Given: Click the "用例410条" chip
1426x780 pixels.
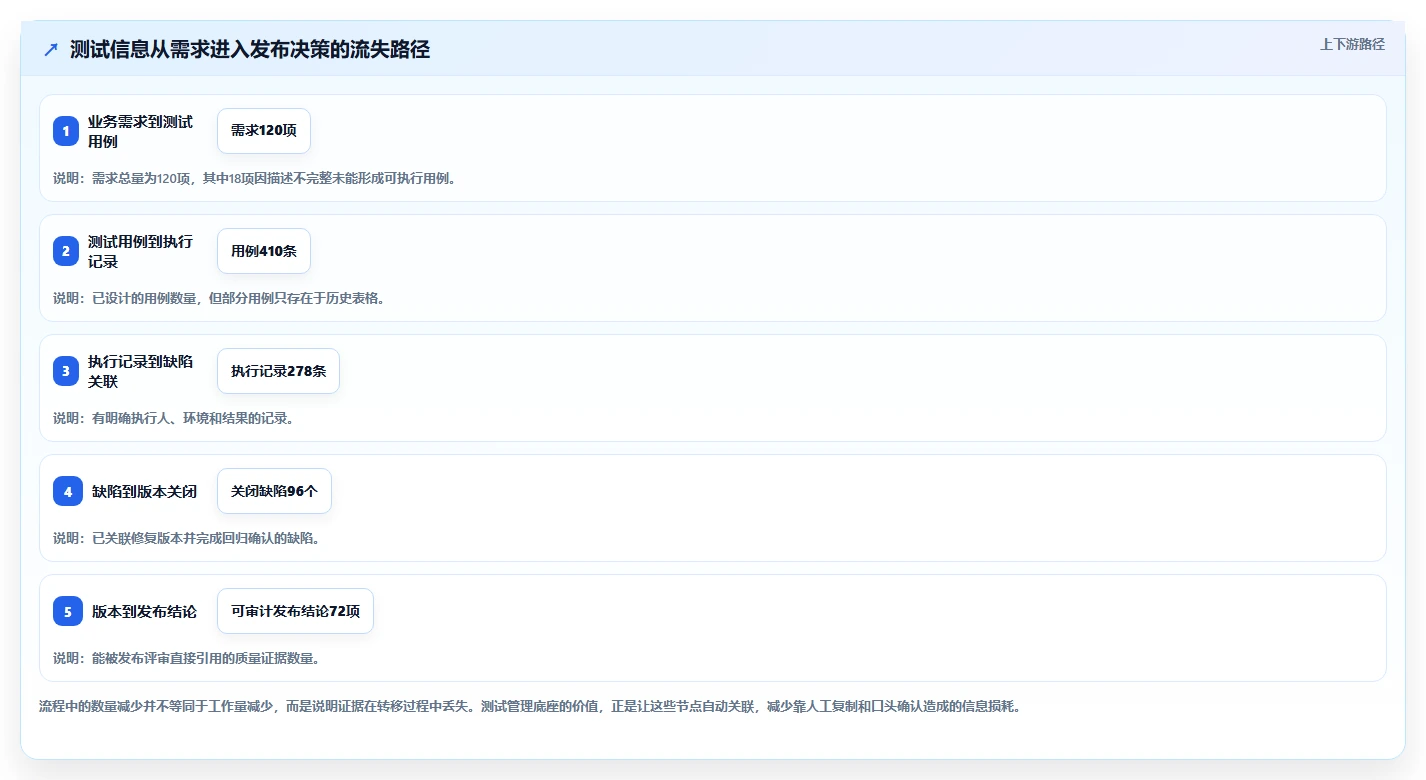Looking at the screenshot, I should pyautogui.click(x=264, y=251).
